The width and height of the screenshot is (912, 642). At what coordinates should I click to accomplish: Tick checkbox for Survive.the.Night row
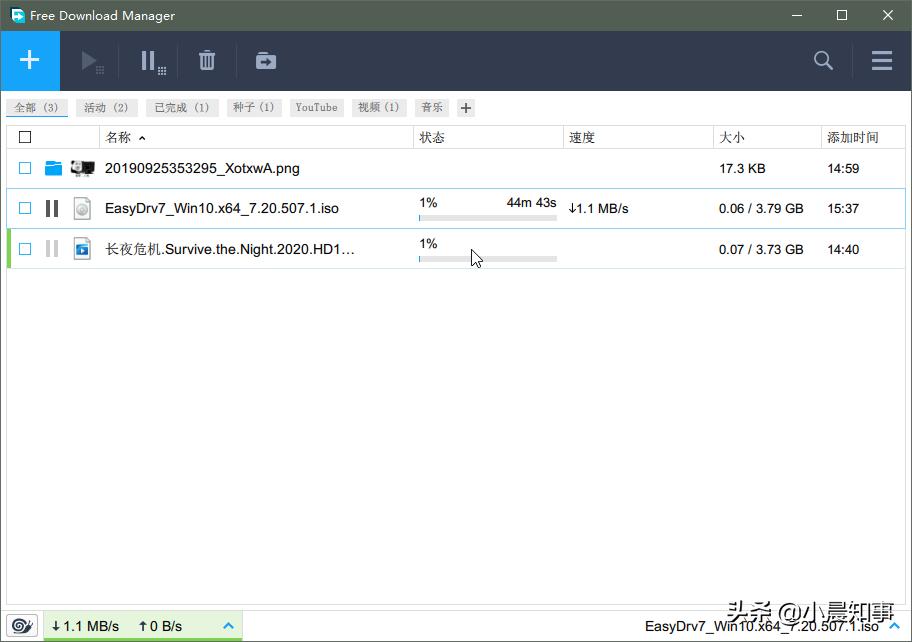25,249
